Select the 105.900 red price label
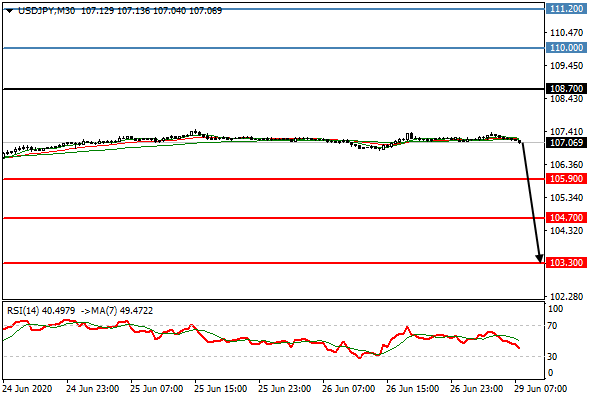This screenshot has width=590, height=400. pyautogui.click(x=566, y=179)
